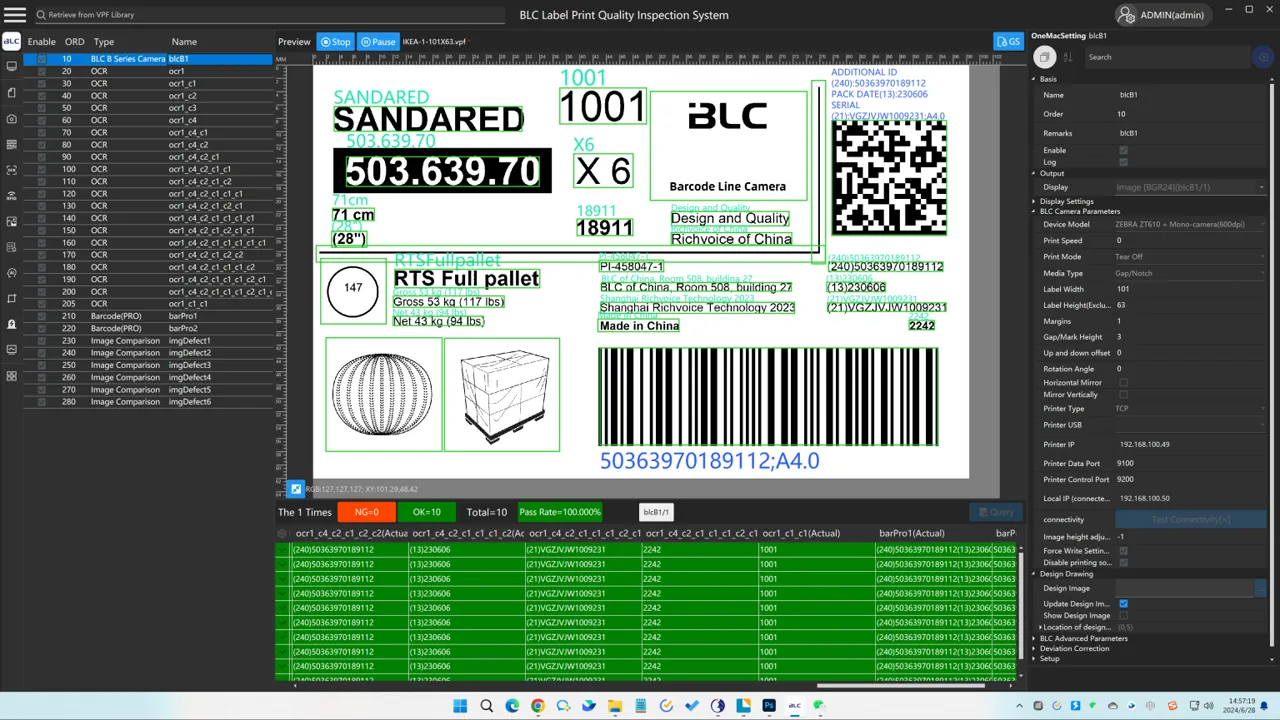Open the Media Type dropdown

click(x=1190, y=273)
